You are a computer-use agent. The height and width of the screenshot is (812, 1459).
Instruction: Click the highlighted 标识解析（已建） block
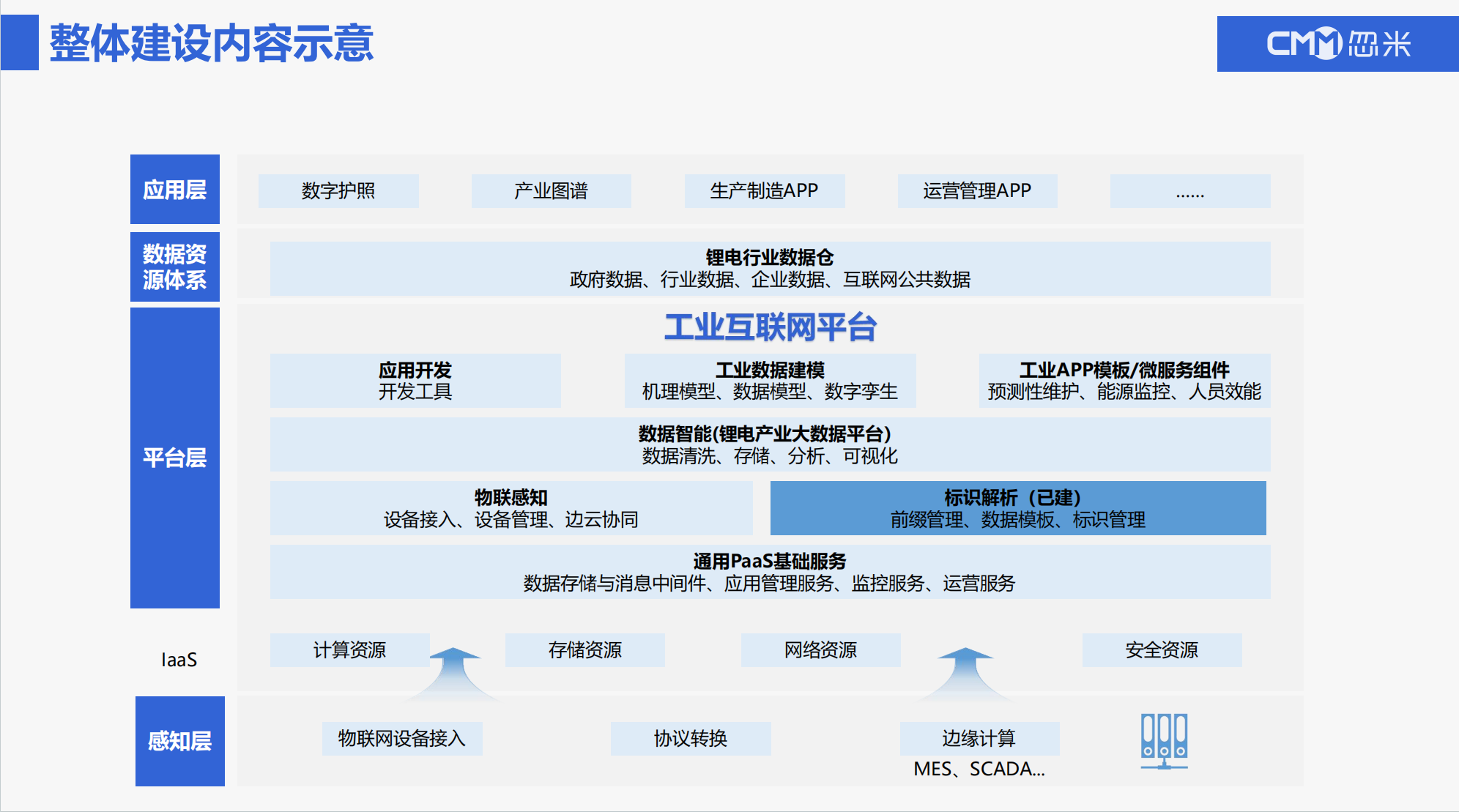click(1017, 508)
